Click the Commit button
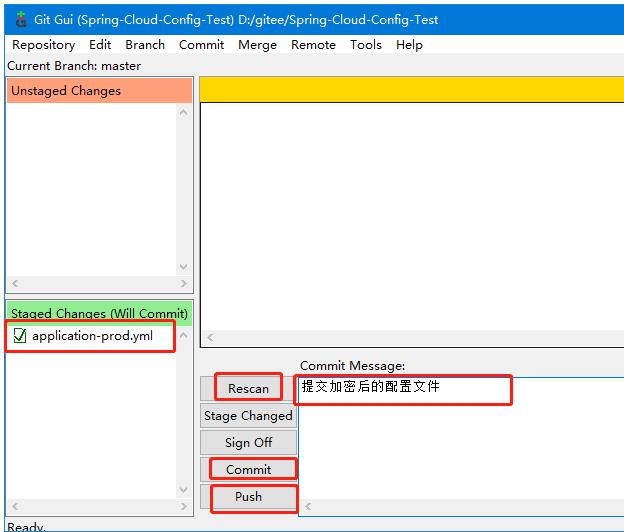 [x=248, y=469]
